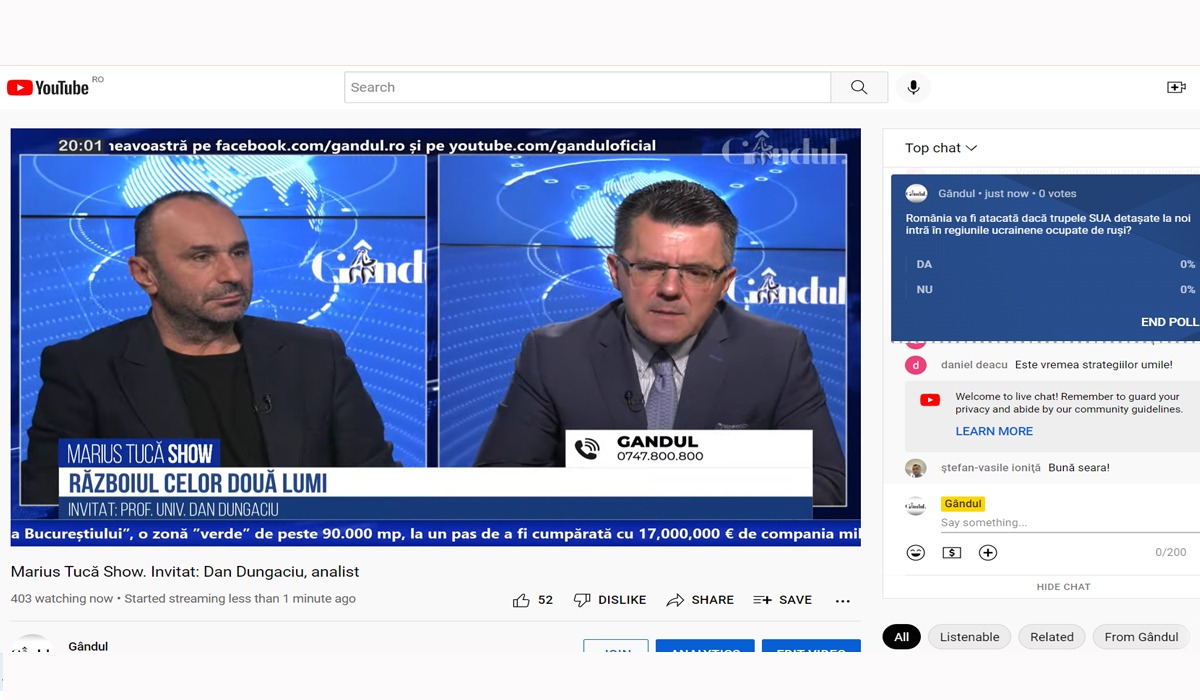Click the video player frame
Viewport: 1200px width, 700px height.
pyautogui.click(x=436, y=337)
